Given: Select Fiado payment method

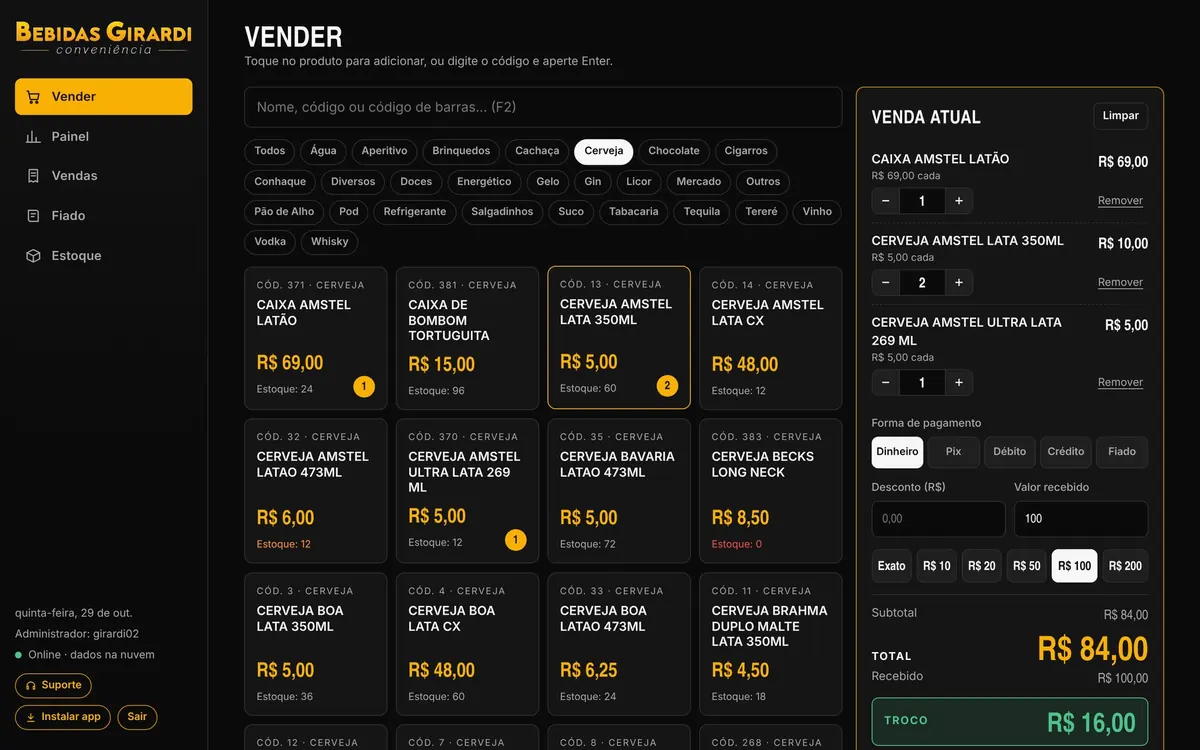Looking at the screenshot, I should 1122,452.
